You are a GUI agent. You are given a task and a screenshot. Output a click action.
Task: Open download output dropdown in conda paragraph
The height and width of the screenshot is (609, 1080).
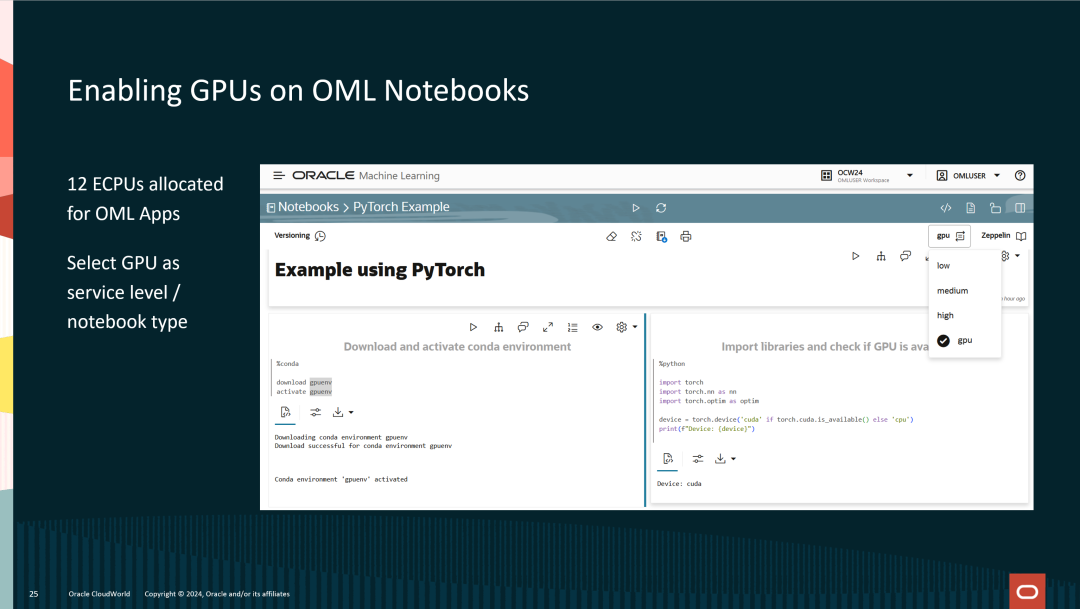pos(342,413)
